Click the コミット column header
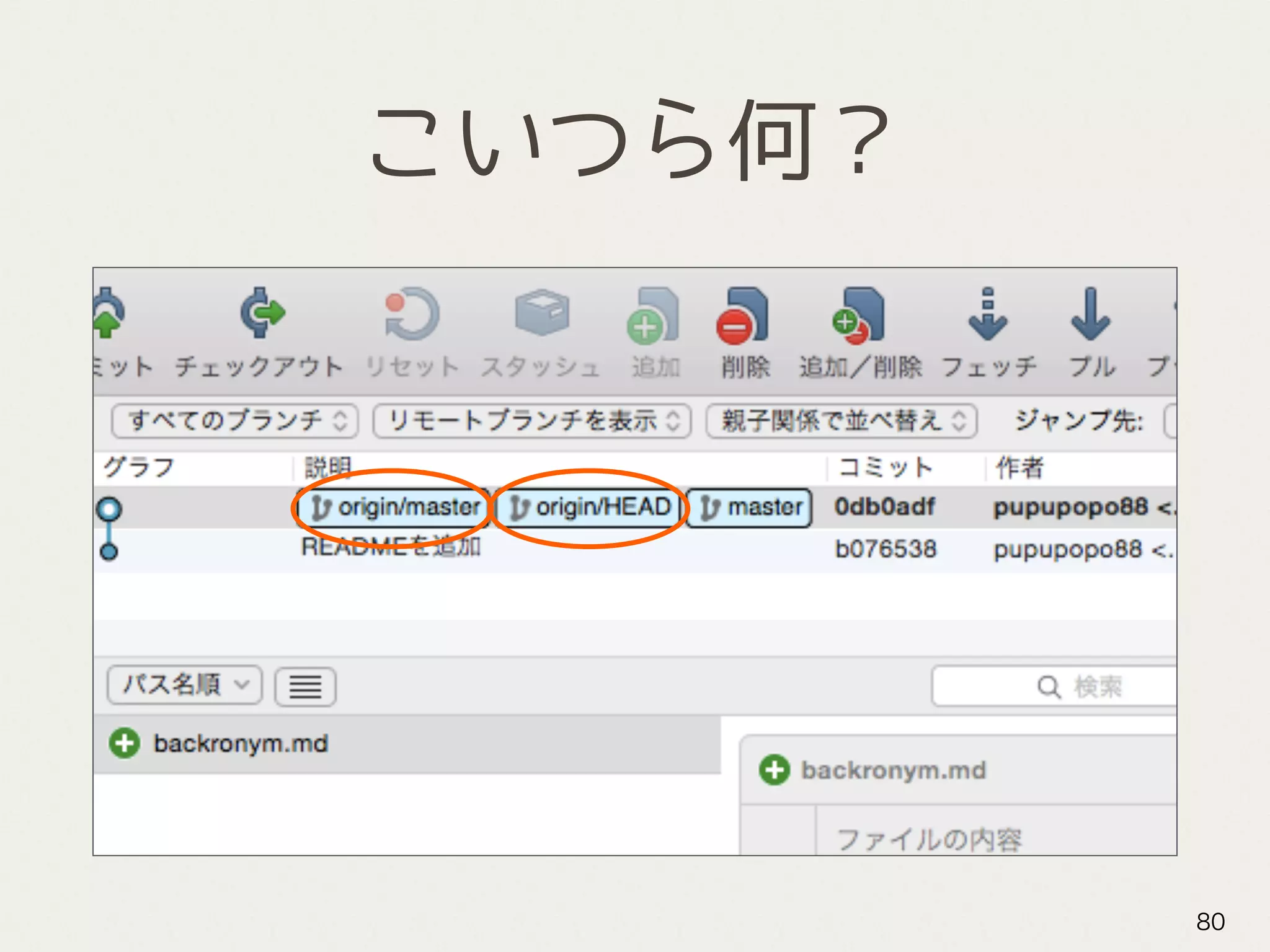 click(886, 467)
